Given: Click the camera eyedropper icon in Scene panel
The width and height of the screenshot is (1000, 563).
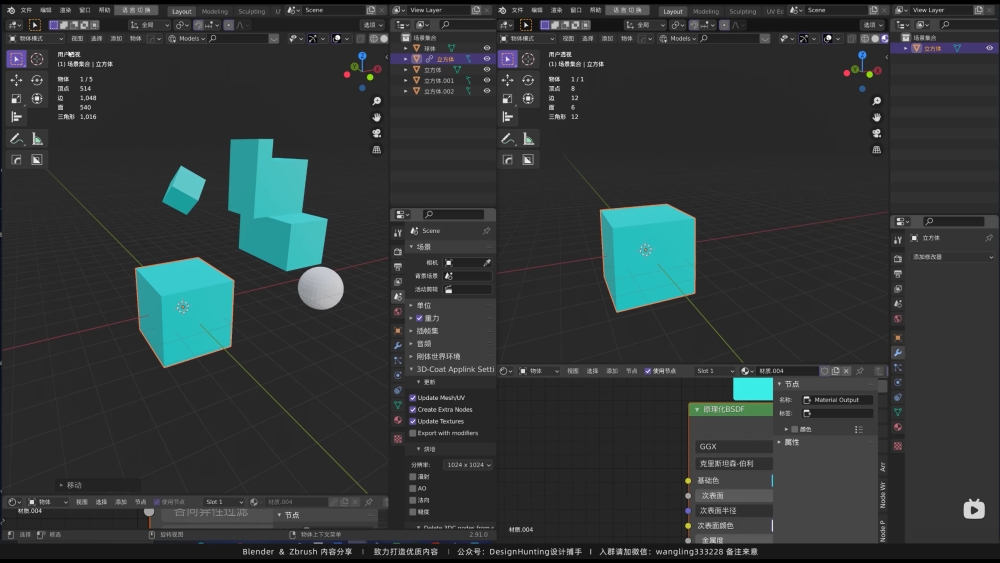Looking at the screenshot, I should [x=487, y=263].
